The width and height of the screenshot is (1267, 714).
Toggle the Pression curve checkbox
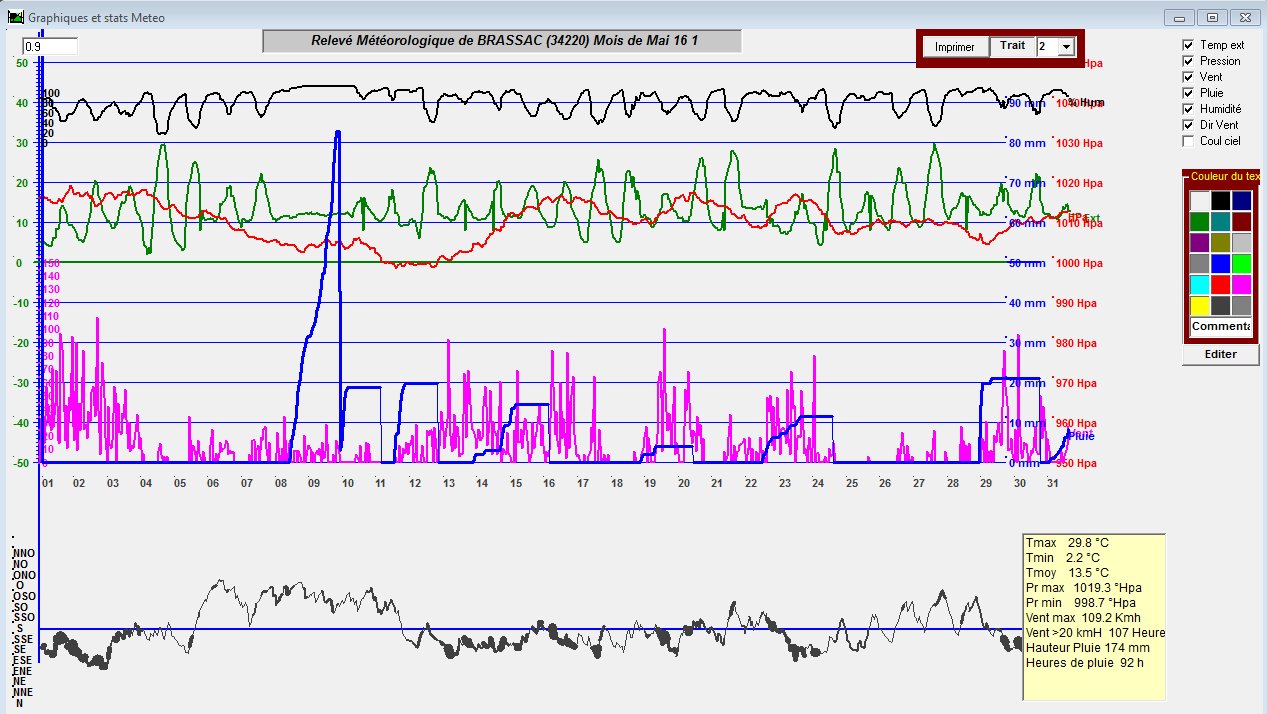click(1188, 61)
